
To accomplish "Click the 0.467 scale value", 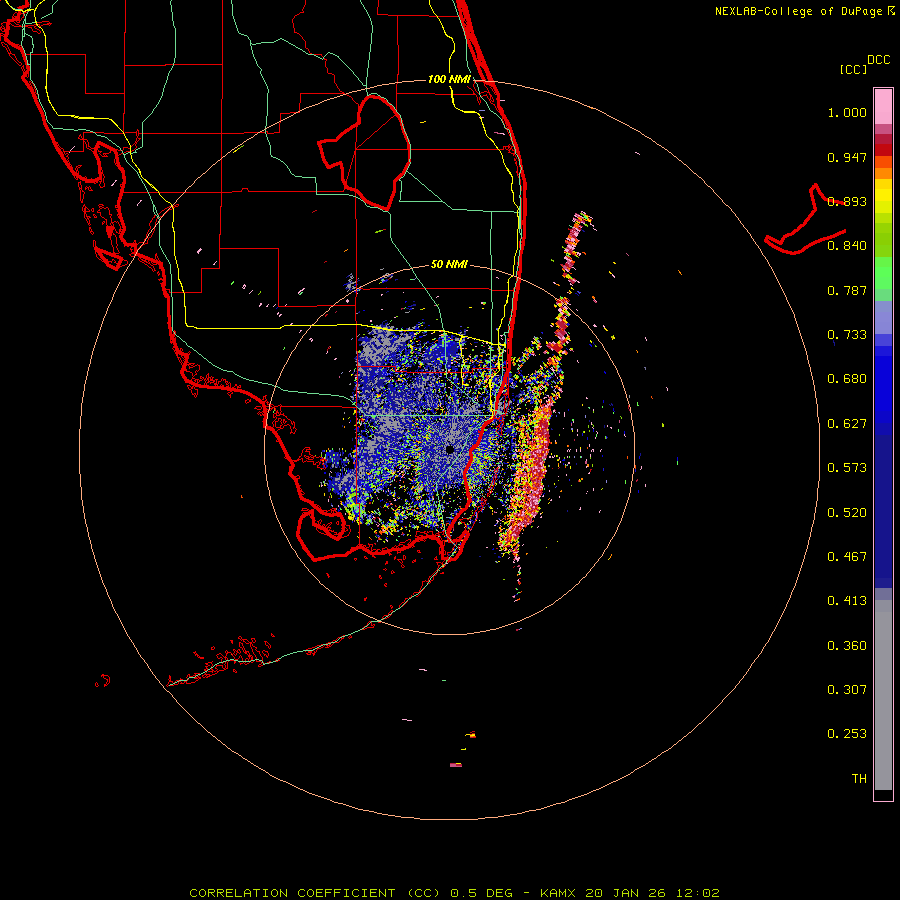I will click(847, 557).
